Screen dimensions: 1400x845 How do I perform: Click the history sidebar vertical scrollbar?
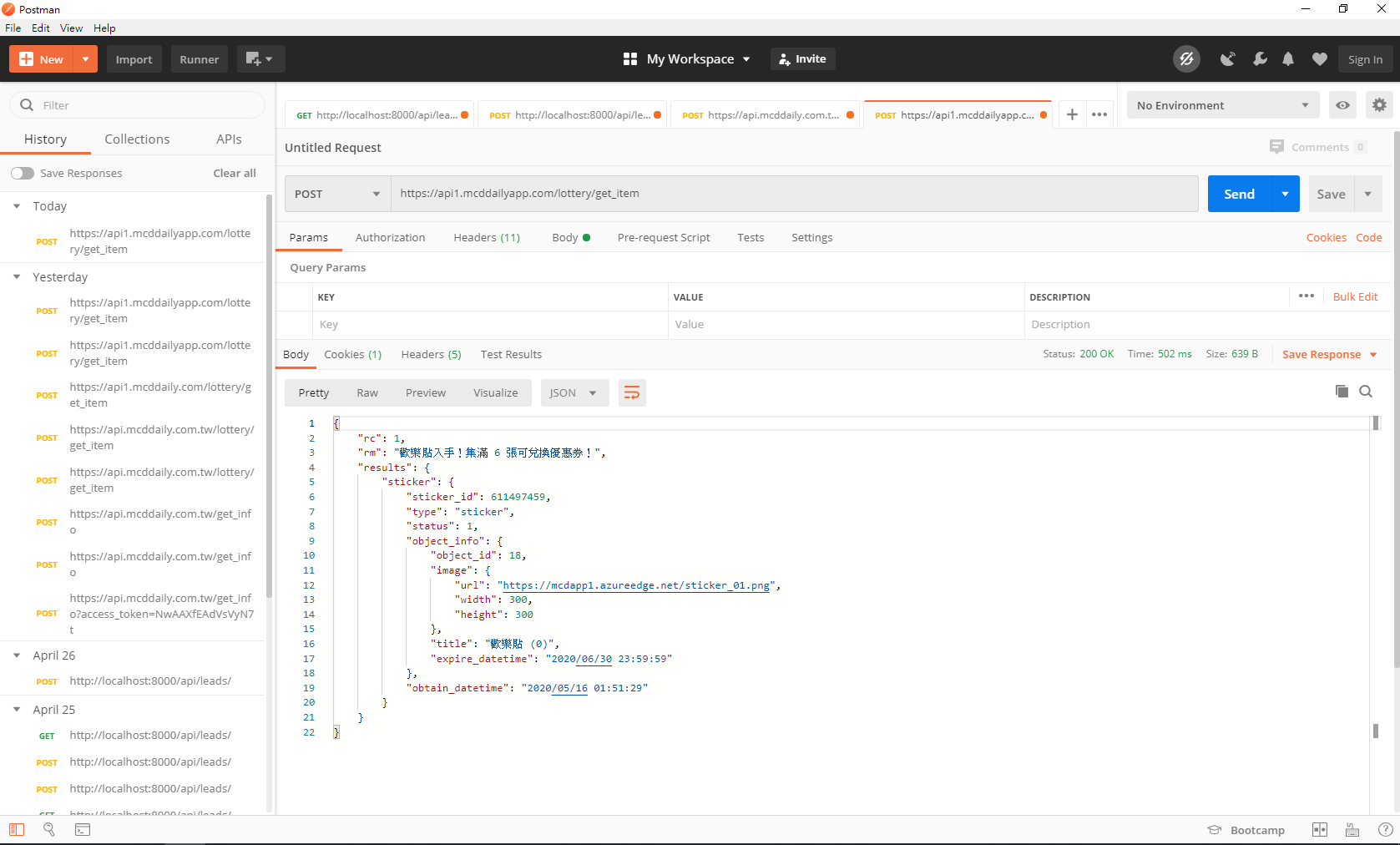[x=269, y=396]
